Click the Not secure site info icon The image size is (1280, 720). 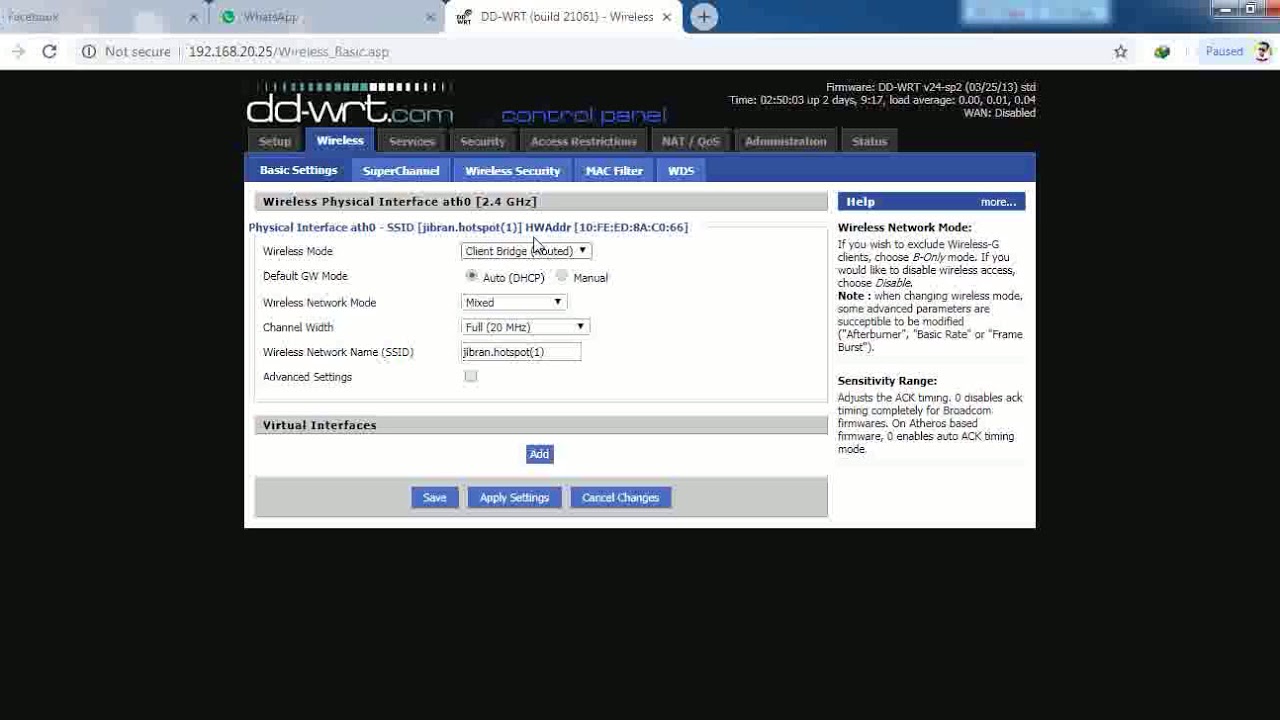coord(89,51)
